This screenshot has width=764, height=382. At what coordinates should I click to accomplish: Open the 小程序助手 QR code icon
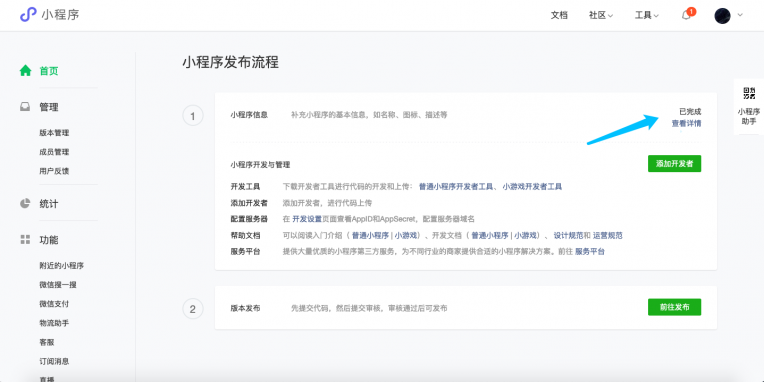pos(749,94)
